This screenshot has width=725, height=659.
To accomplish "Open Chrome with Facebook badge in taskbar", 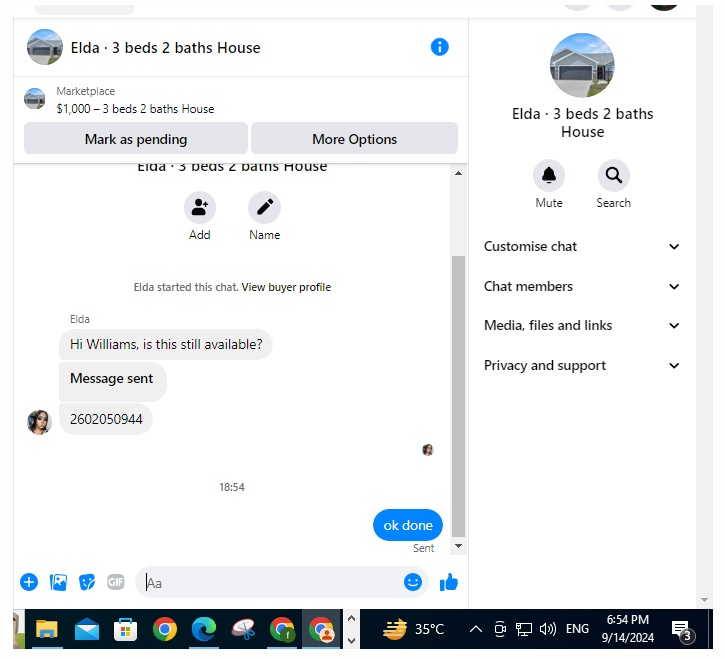I will pos(283,629).
